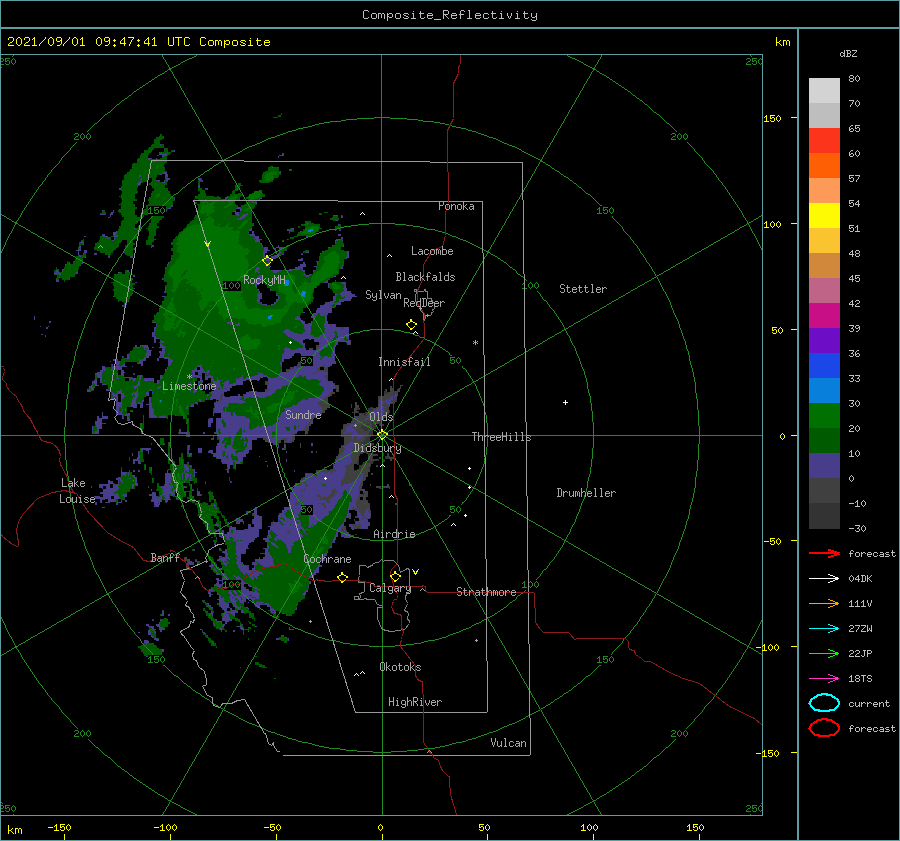Image resolution: width=900 pixels, height=841 pixels.
Task: Pick the purple 36-39 dBZ color swatch
Action: [x=824, y=340]
